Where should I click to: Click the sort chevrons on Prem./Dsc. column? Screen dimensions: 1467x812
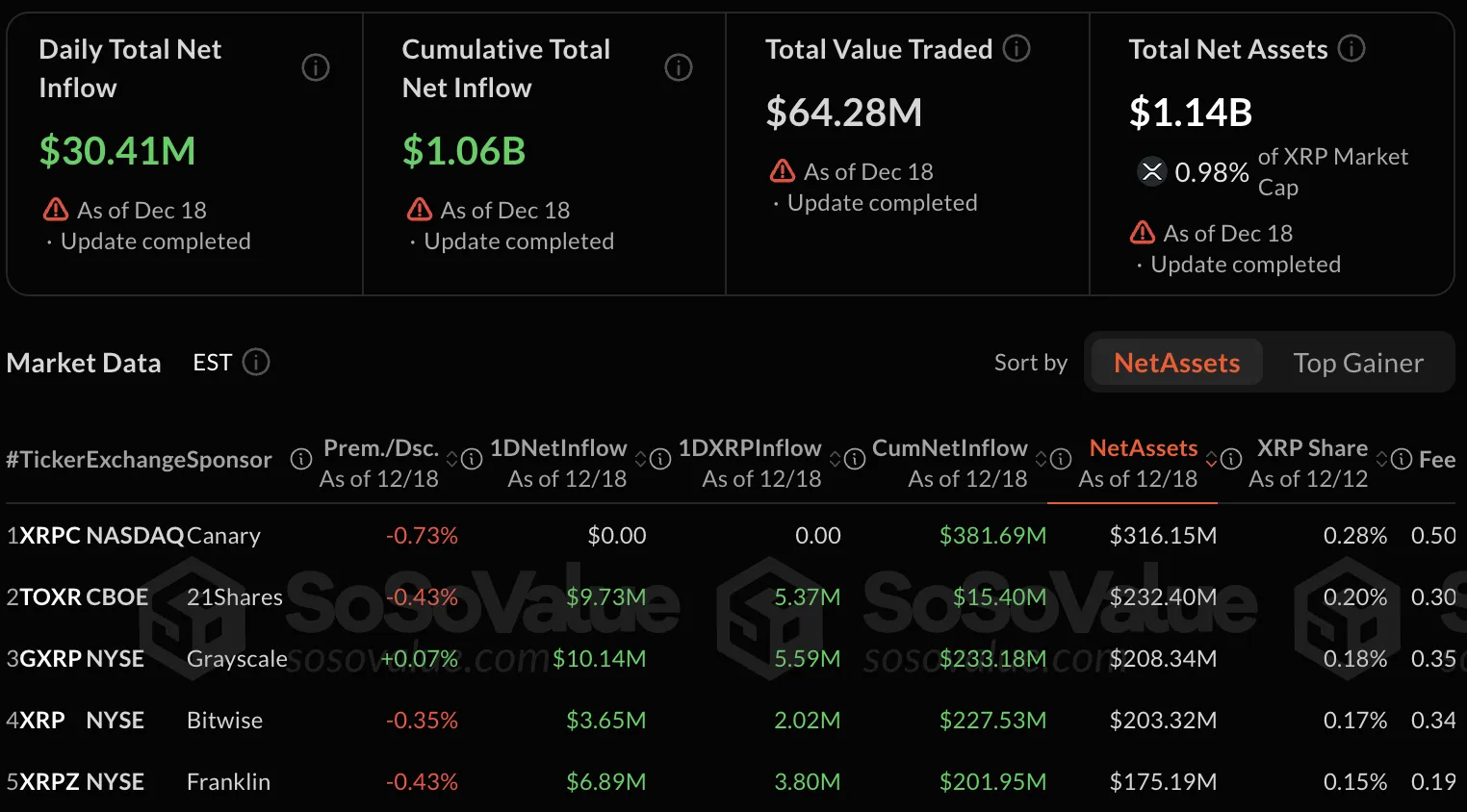point(450,460)
